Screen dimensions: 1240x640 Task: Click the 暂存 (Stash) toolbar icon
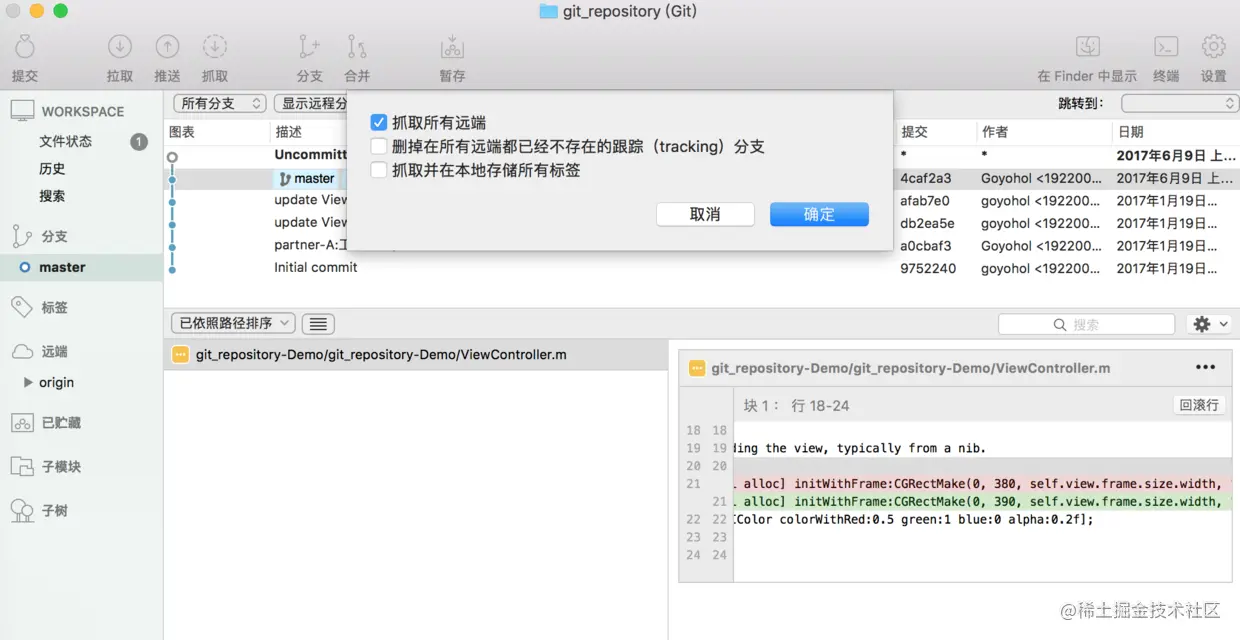point(452,47)
